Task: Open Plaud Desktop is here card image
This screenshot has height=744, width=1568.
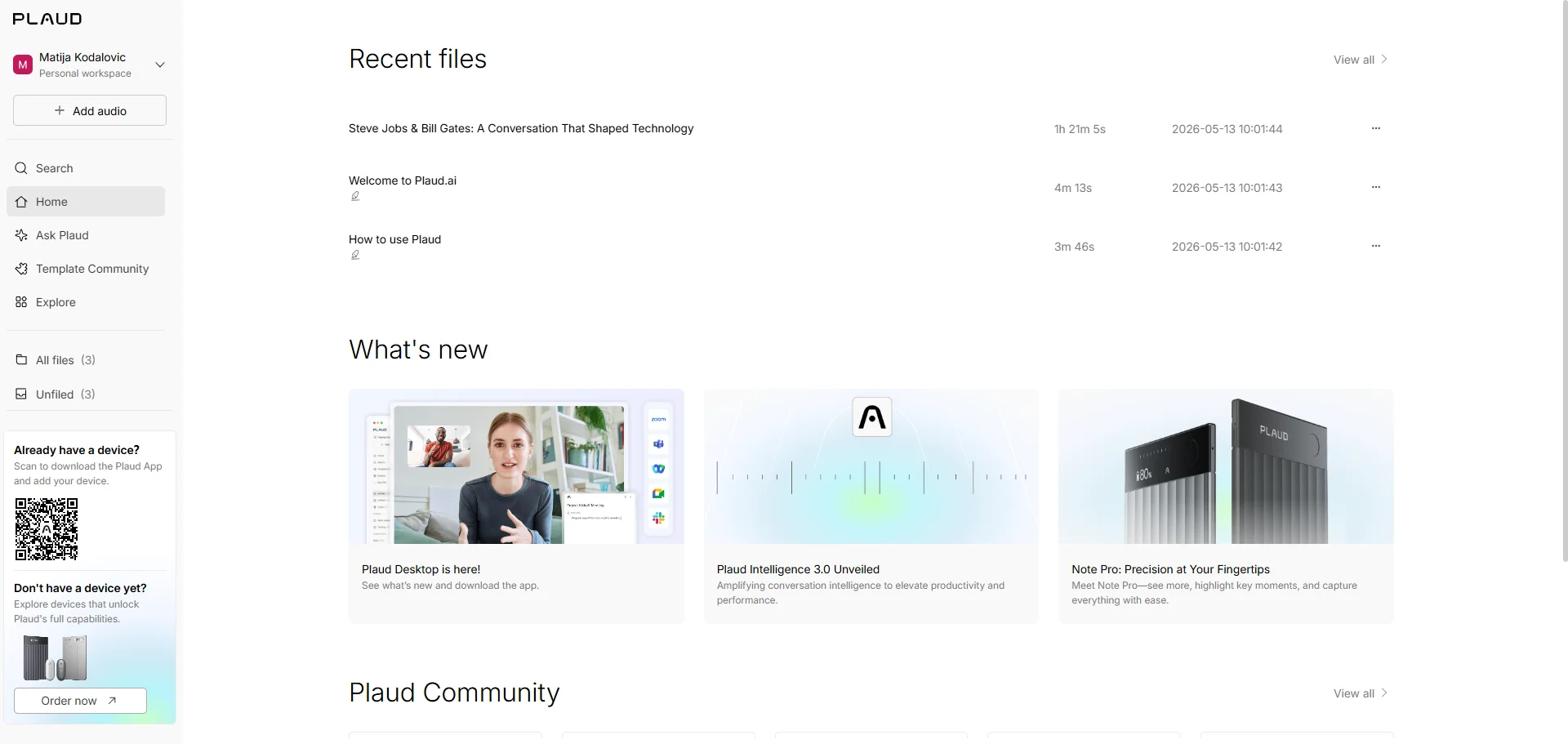Action: (x=516, y=466)
